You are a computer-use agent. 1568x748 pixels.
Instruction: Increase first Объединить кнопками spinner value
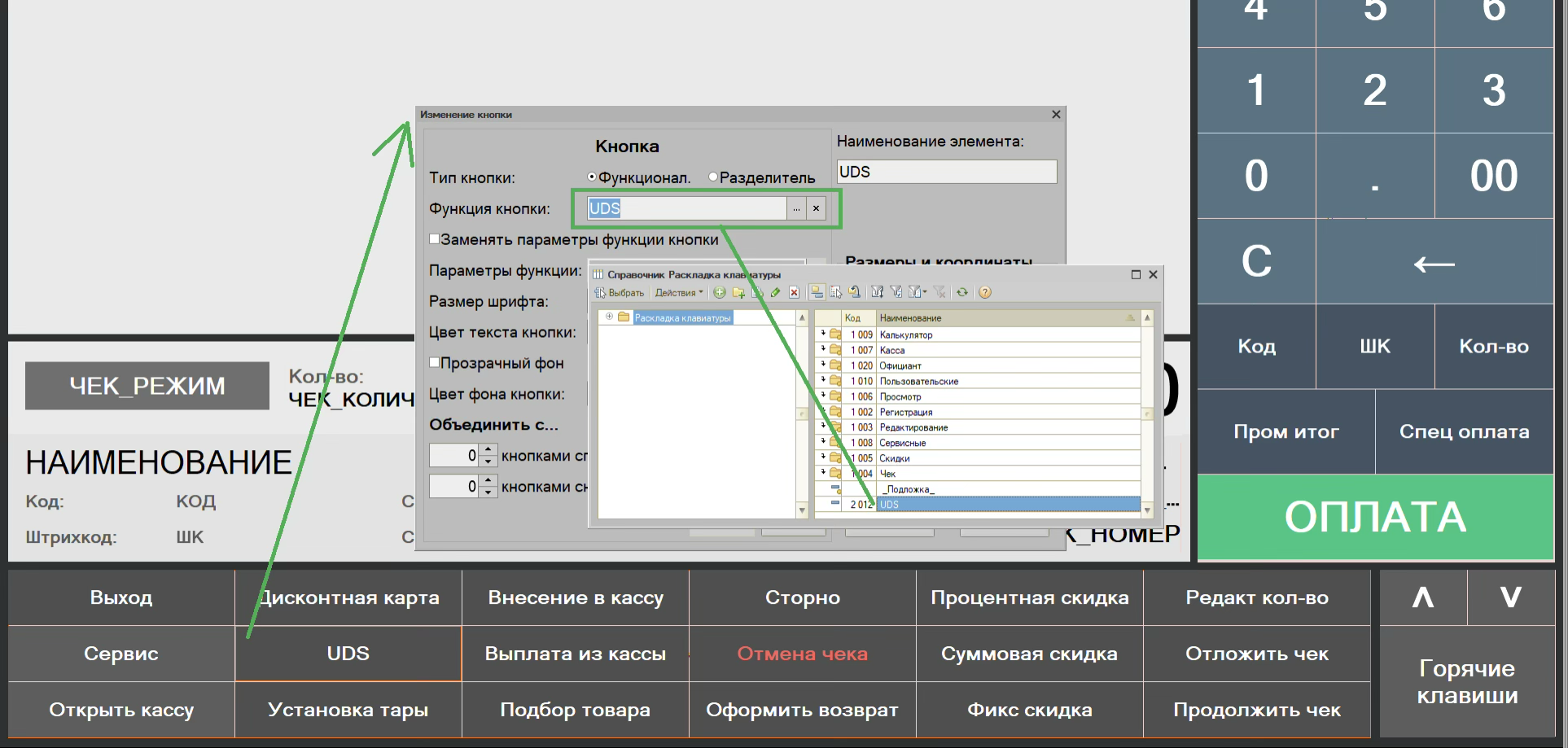488,449
